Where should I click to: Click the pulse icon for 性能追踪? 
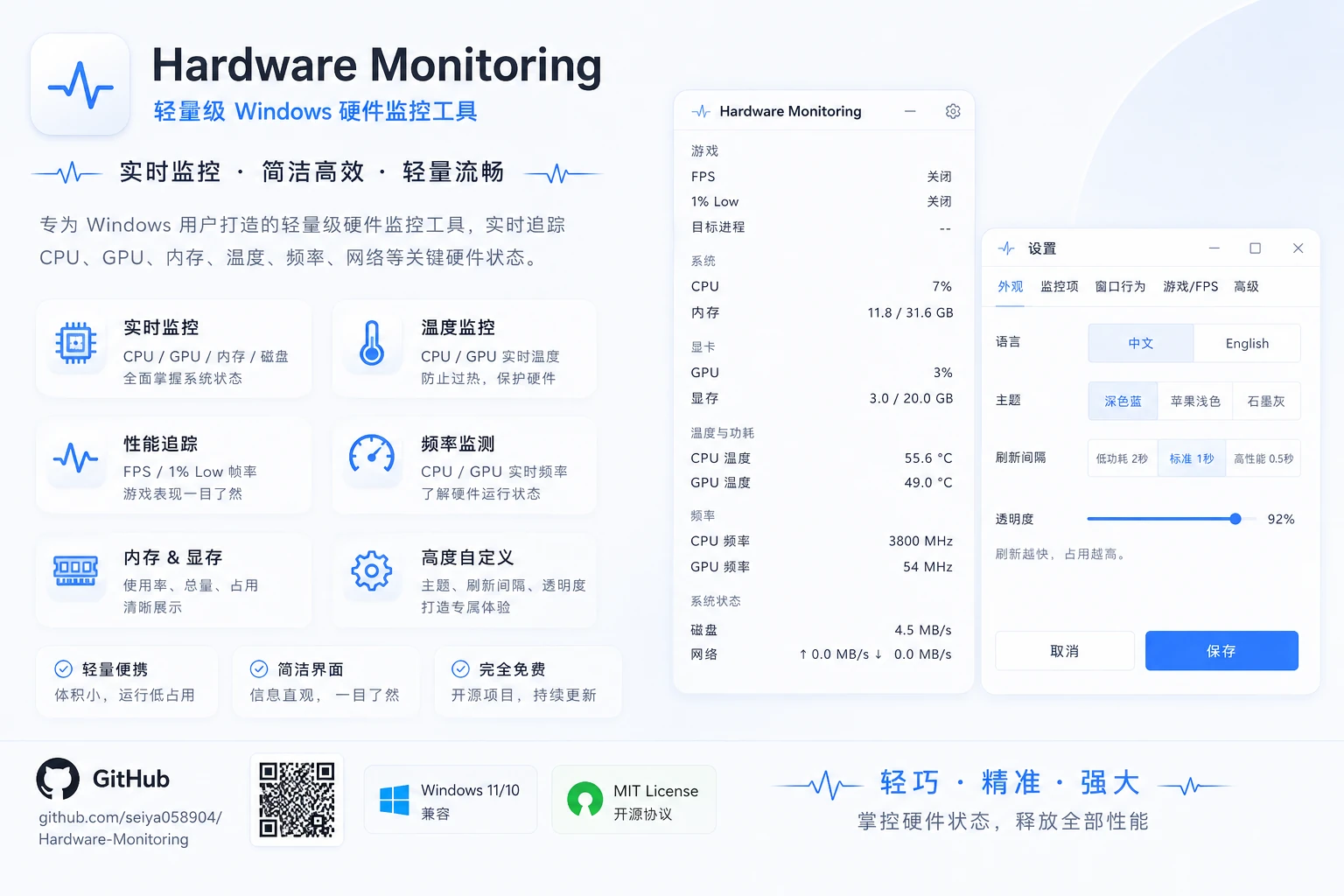tap(76, 458)
